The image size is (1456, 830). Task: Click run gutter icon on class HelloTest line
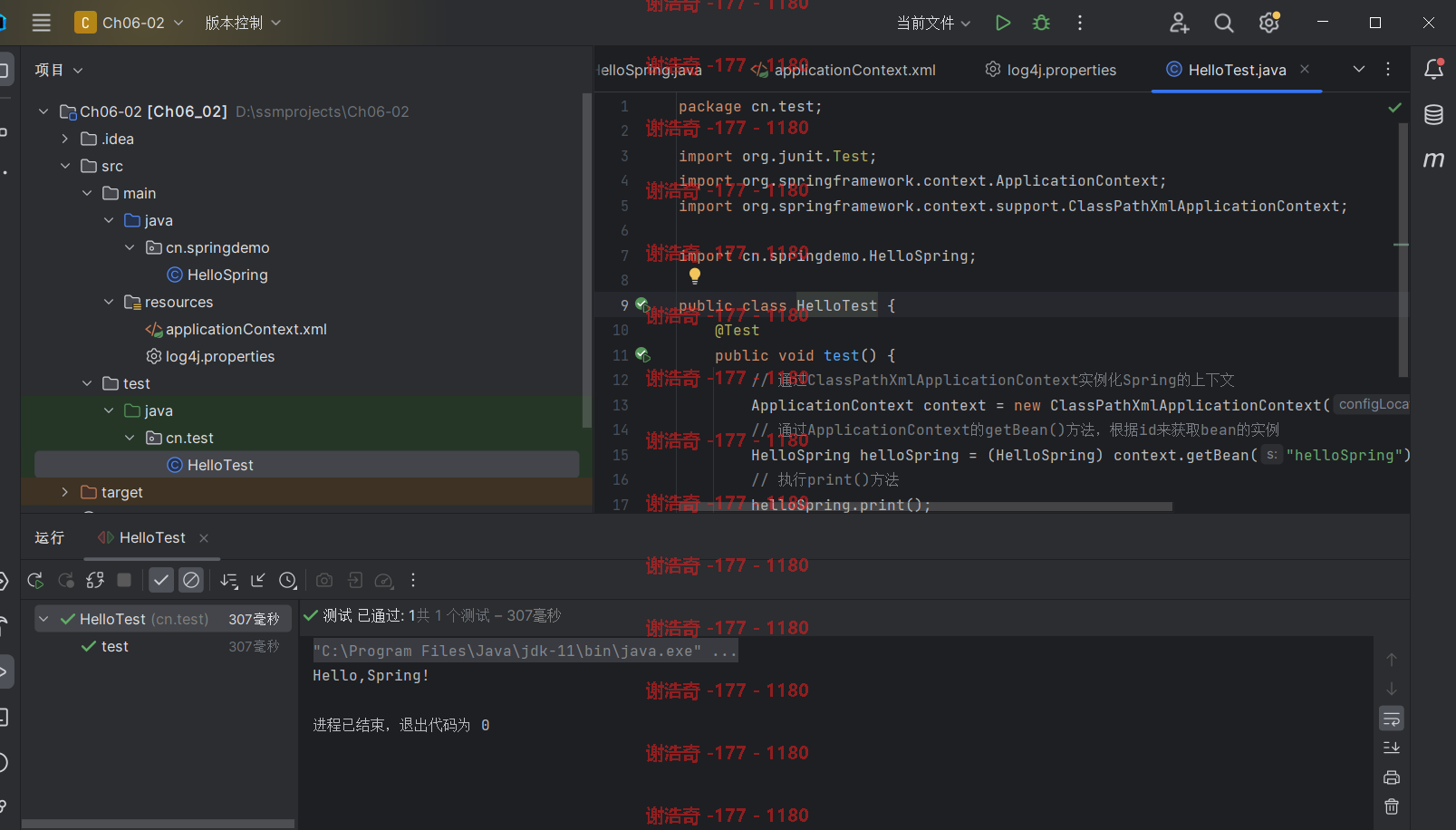[x=642, y=304]
